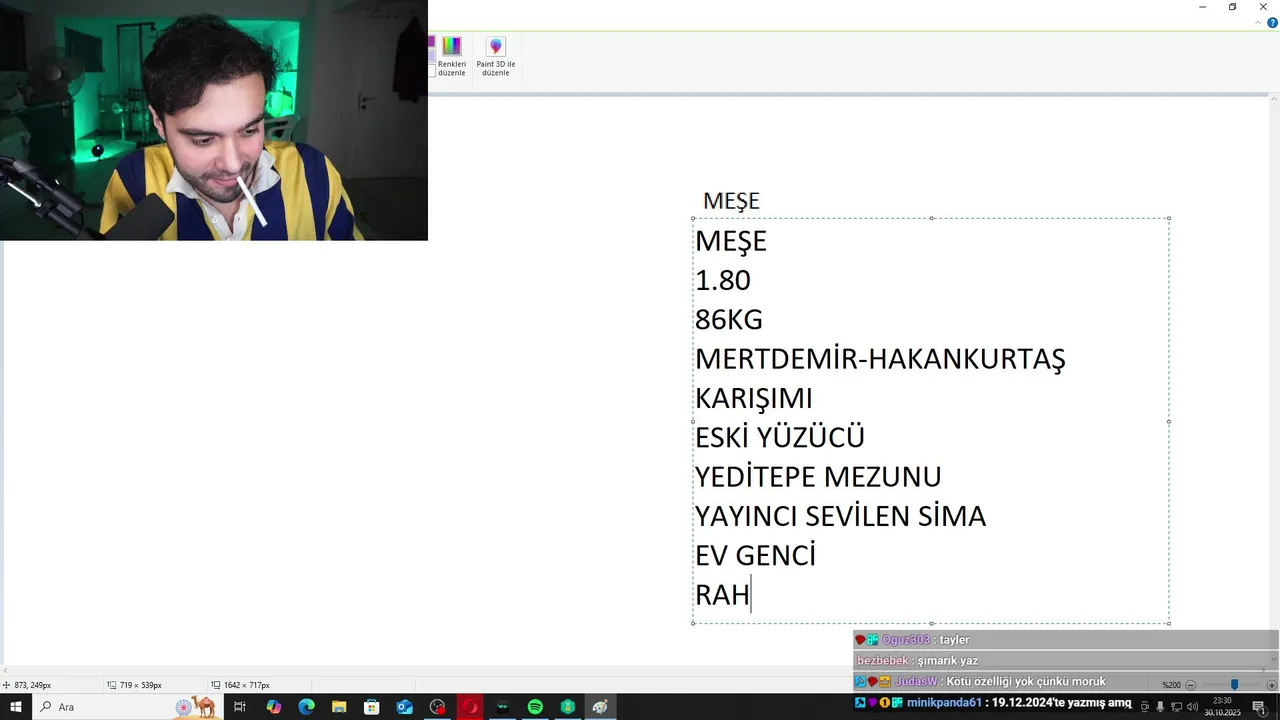The height and width of the screenshot is (720, 1280).
Task: Click the YAYINCI SEVİLEN SİMA line
Action: pos(841,516)
